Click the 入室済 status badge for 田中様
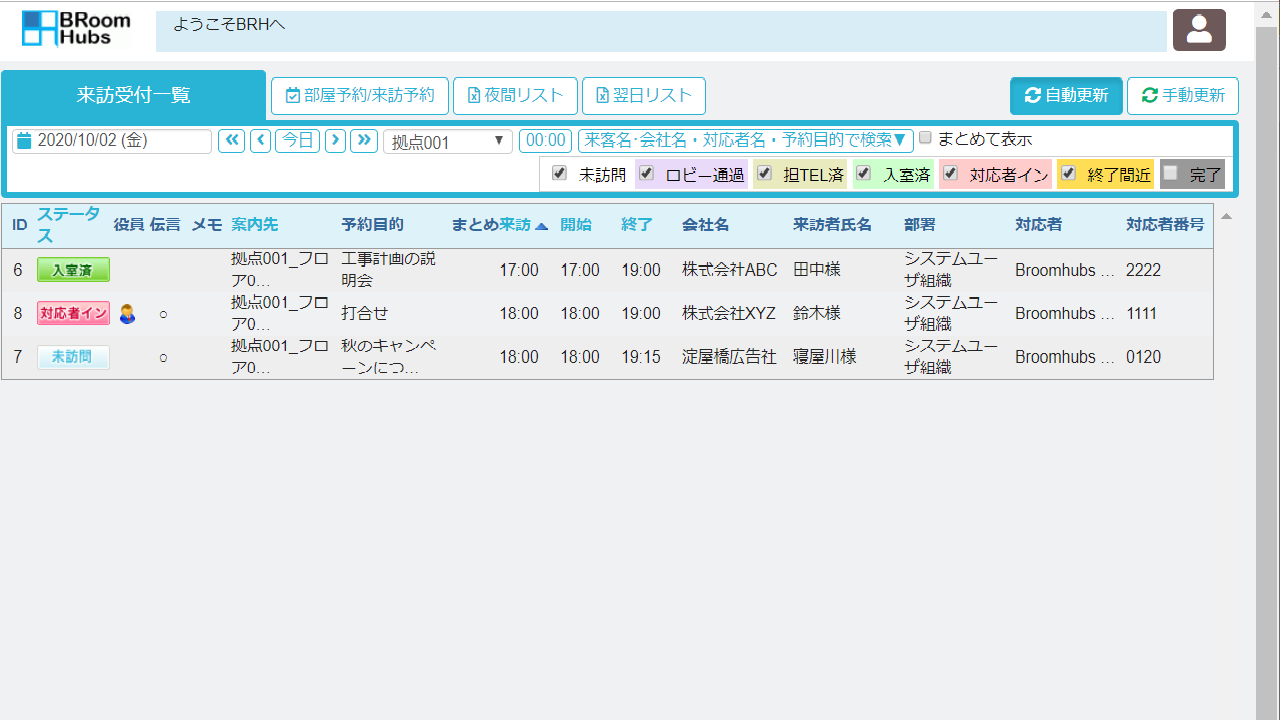Image resolution: width=1280 pixels, height=720 pixels. tap(73, 270)
